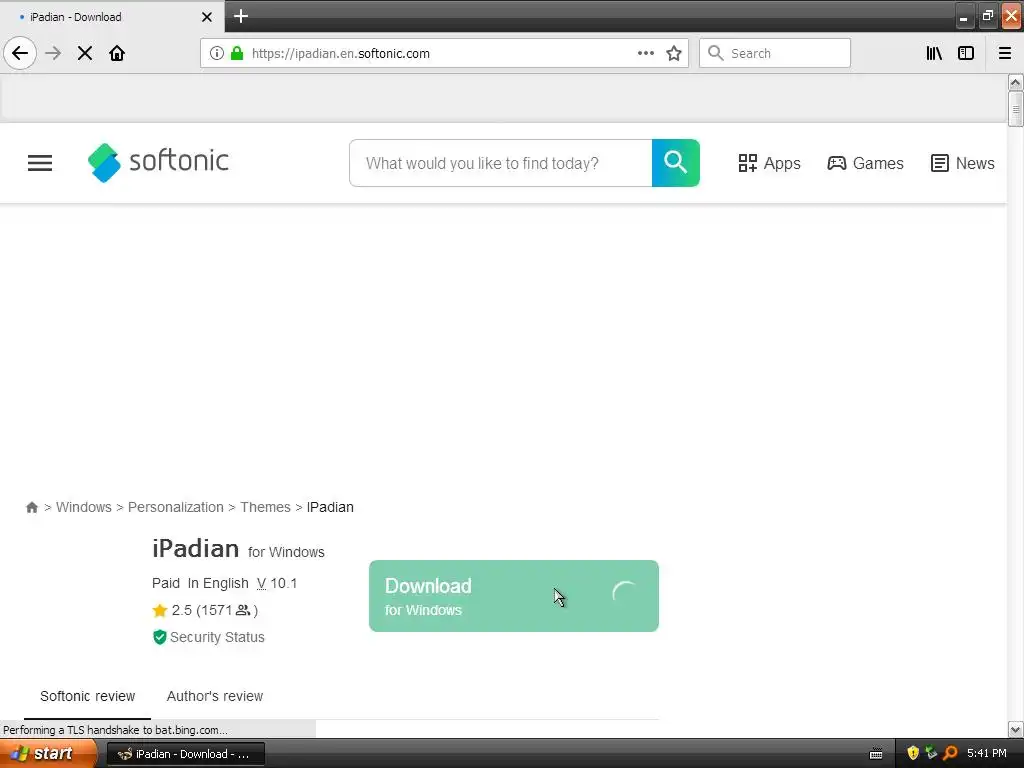Follow the Personalization breadcrumb link
This screenshot has height=768, width=1024.
176,507
